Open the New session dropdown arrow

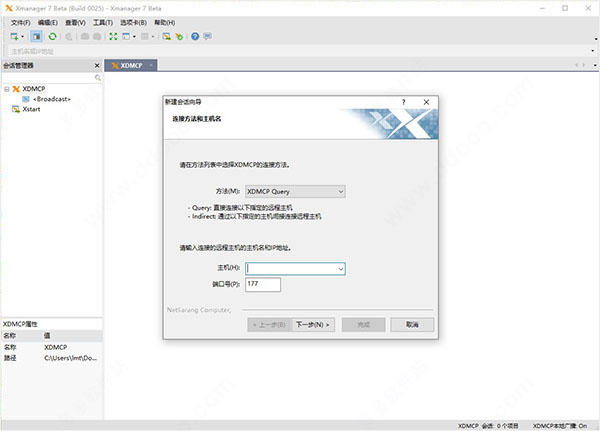(x=23, y=37)
